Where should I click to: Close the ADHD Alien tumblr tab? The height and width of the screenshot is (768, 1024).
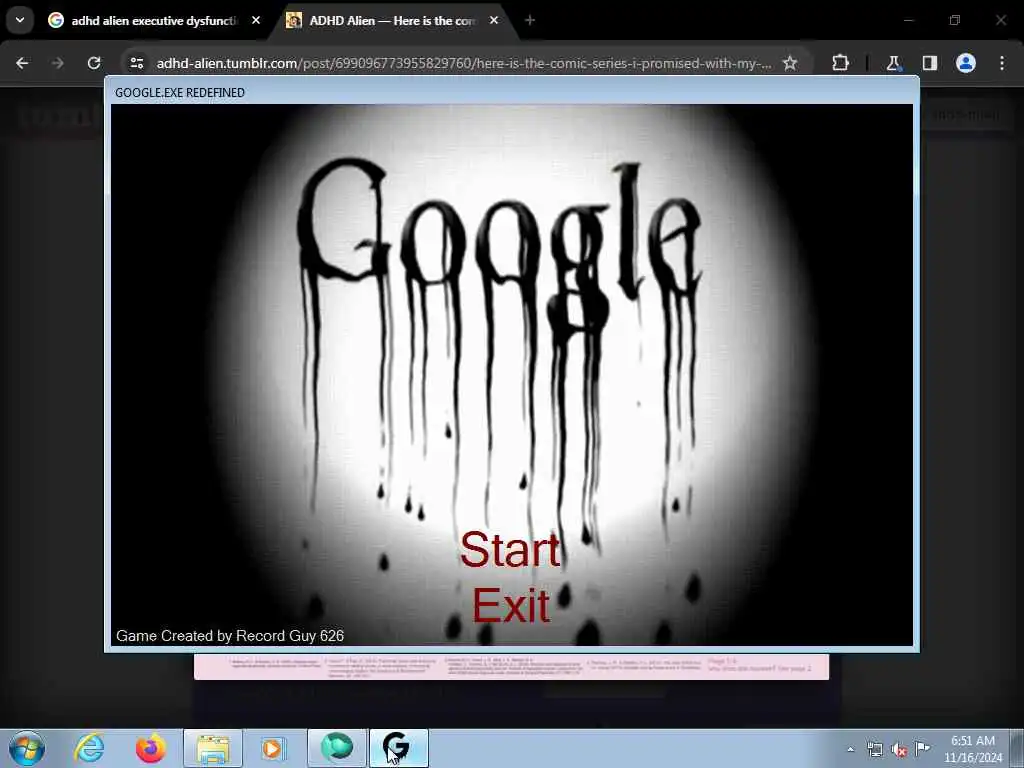[494, 20]
